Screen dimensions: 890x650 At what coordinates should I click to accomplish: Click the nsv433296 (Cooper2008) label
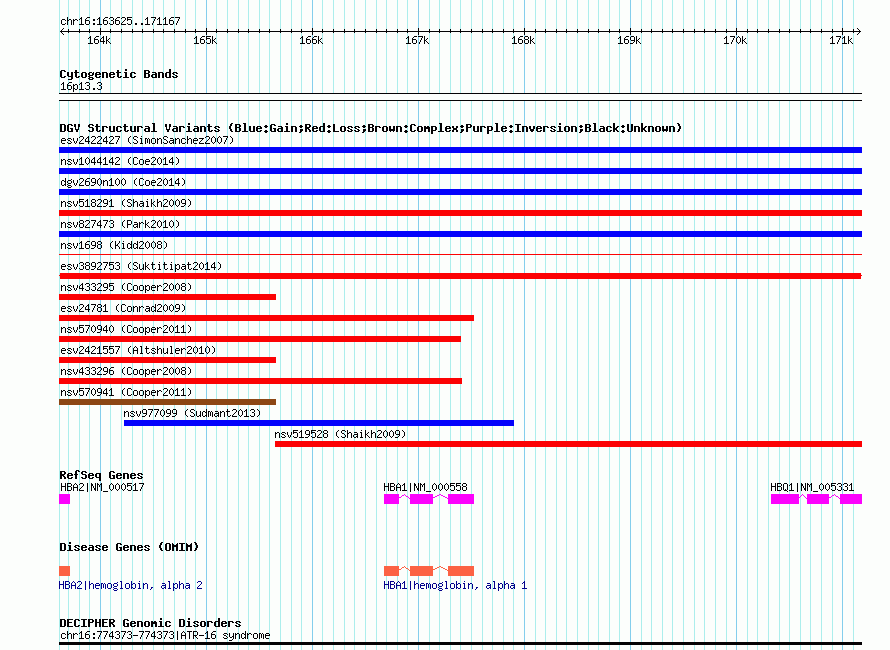[x=126, y=371]
